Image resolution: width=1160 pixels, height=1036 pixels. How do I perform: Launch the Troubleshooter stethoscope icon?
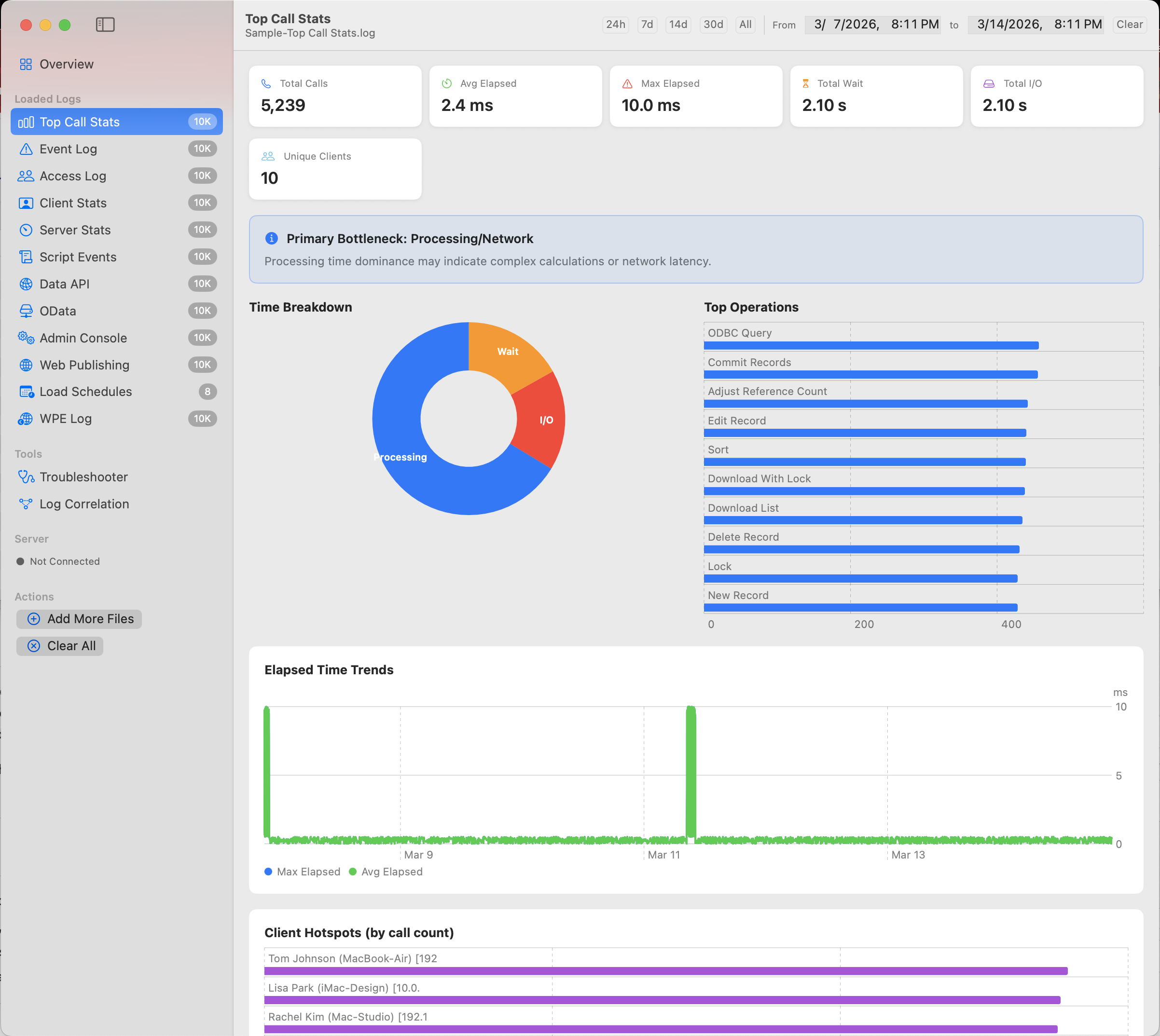click(26, 477)
